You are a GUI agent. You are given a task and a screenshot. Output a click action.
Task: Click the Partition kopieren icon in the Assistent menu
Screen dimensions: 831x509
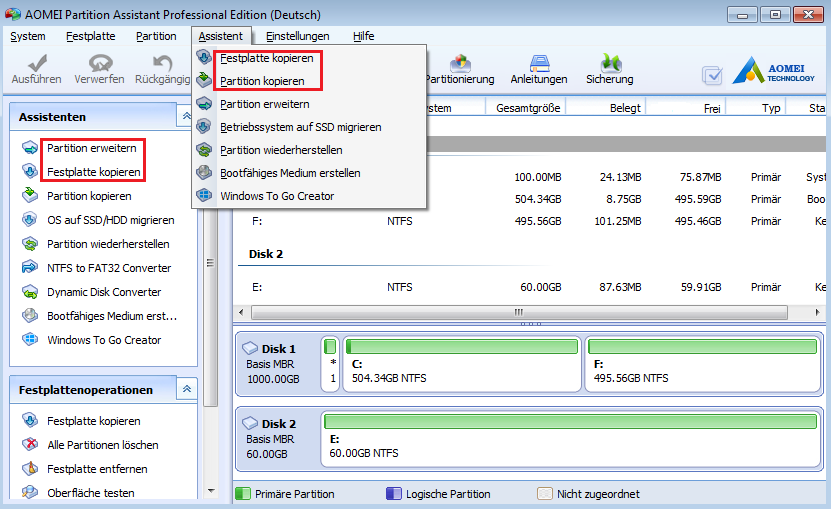[x=204, y=80]
